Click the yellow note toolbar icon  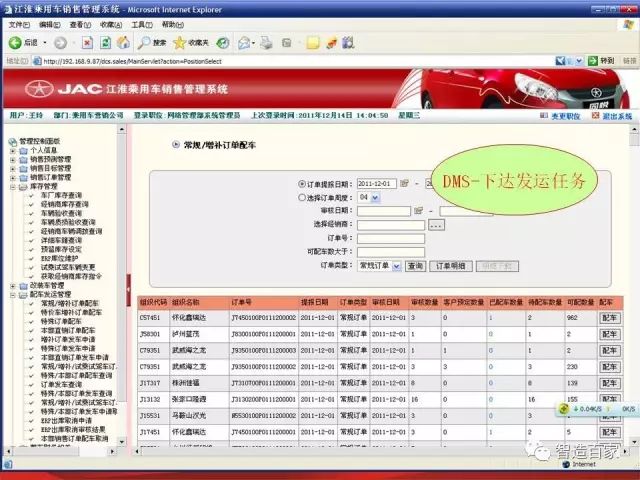coord(313,42)
